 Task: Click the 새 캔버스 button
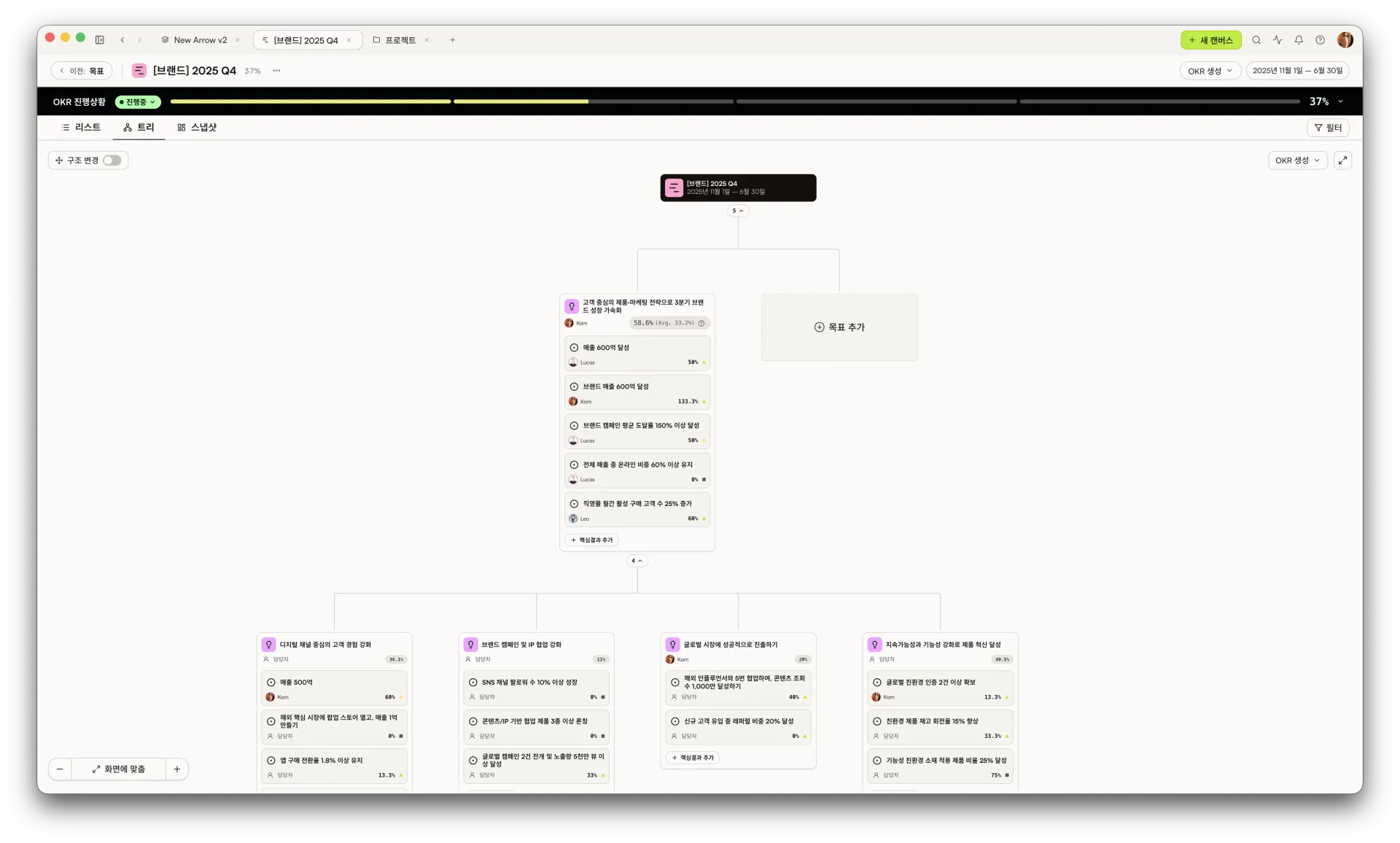[1210, 40]
